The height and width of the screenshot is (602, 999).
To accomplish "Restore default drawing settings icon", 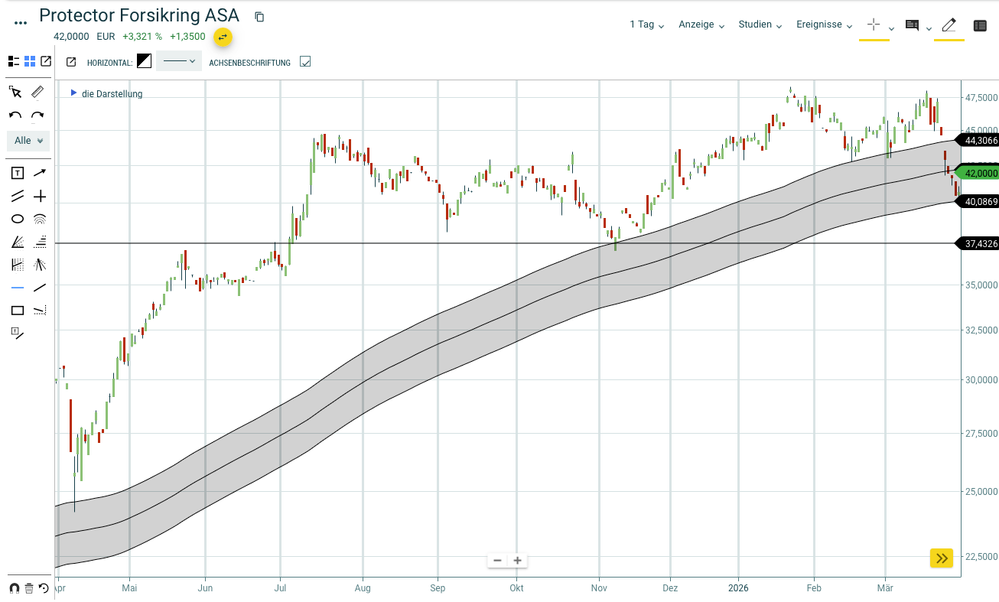I will (43, 588).
